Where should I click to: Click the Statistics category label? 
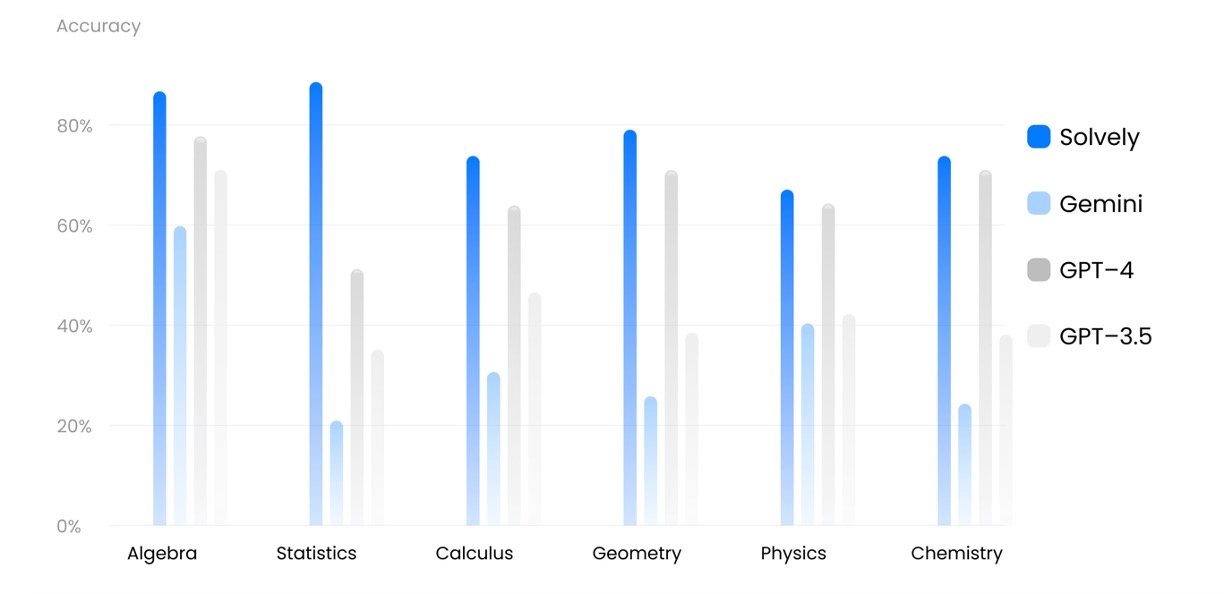(x=316, y=553)
